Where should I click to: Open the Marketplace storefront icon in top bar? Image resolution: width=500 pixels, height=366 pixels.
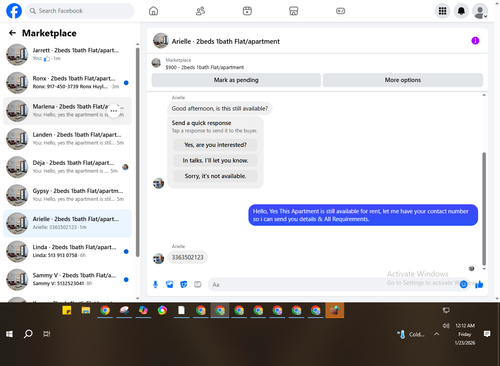coord(294,11)
